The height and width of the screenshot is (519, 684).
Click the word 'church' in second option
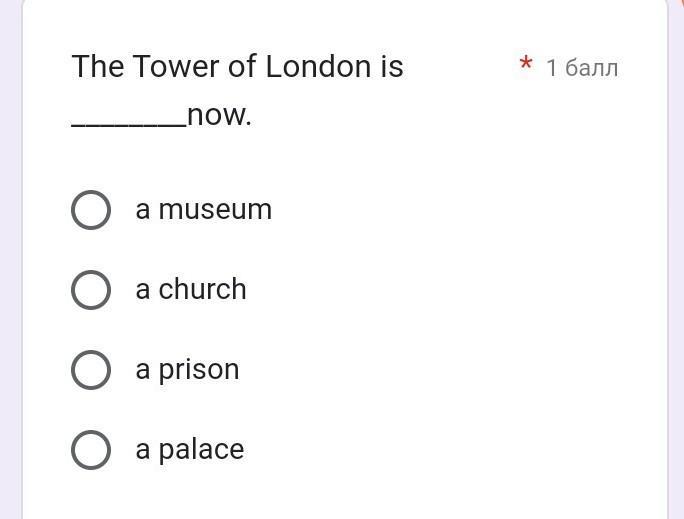202,290
